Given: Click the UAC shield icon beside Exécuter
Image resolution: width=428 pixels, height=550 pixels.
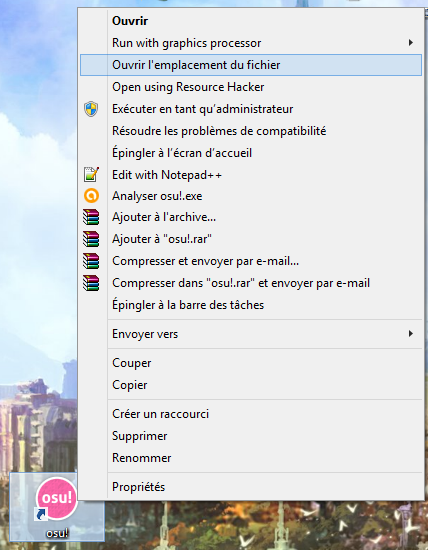Looking at the screenshot, I should tap(91, 109).
